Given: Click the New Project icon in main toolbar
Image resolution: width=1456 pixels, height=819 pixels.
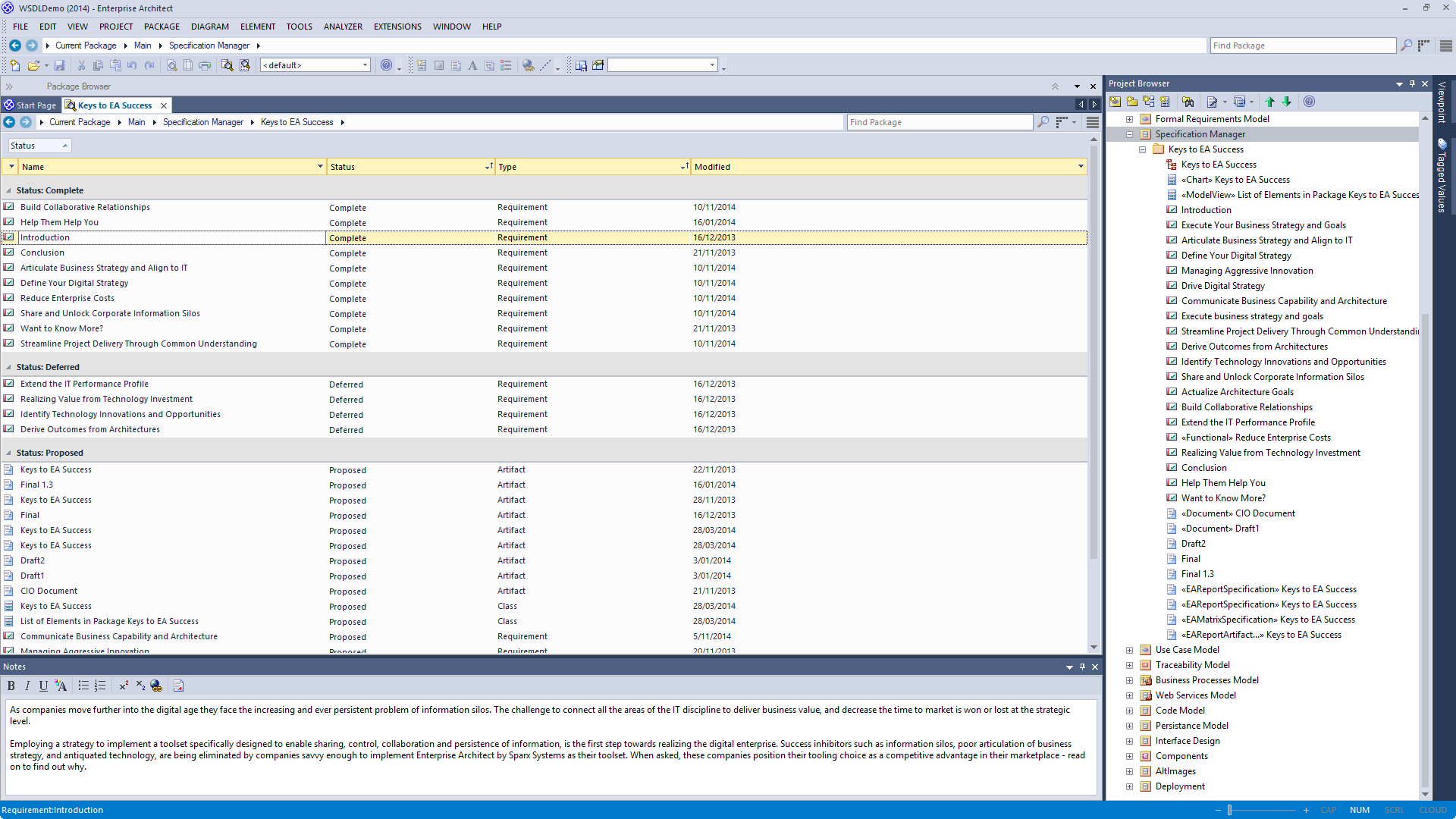Looking at the screenshot, I should click(x=15, y=66).
